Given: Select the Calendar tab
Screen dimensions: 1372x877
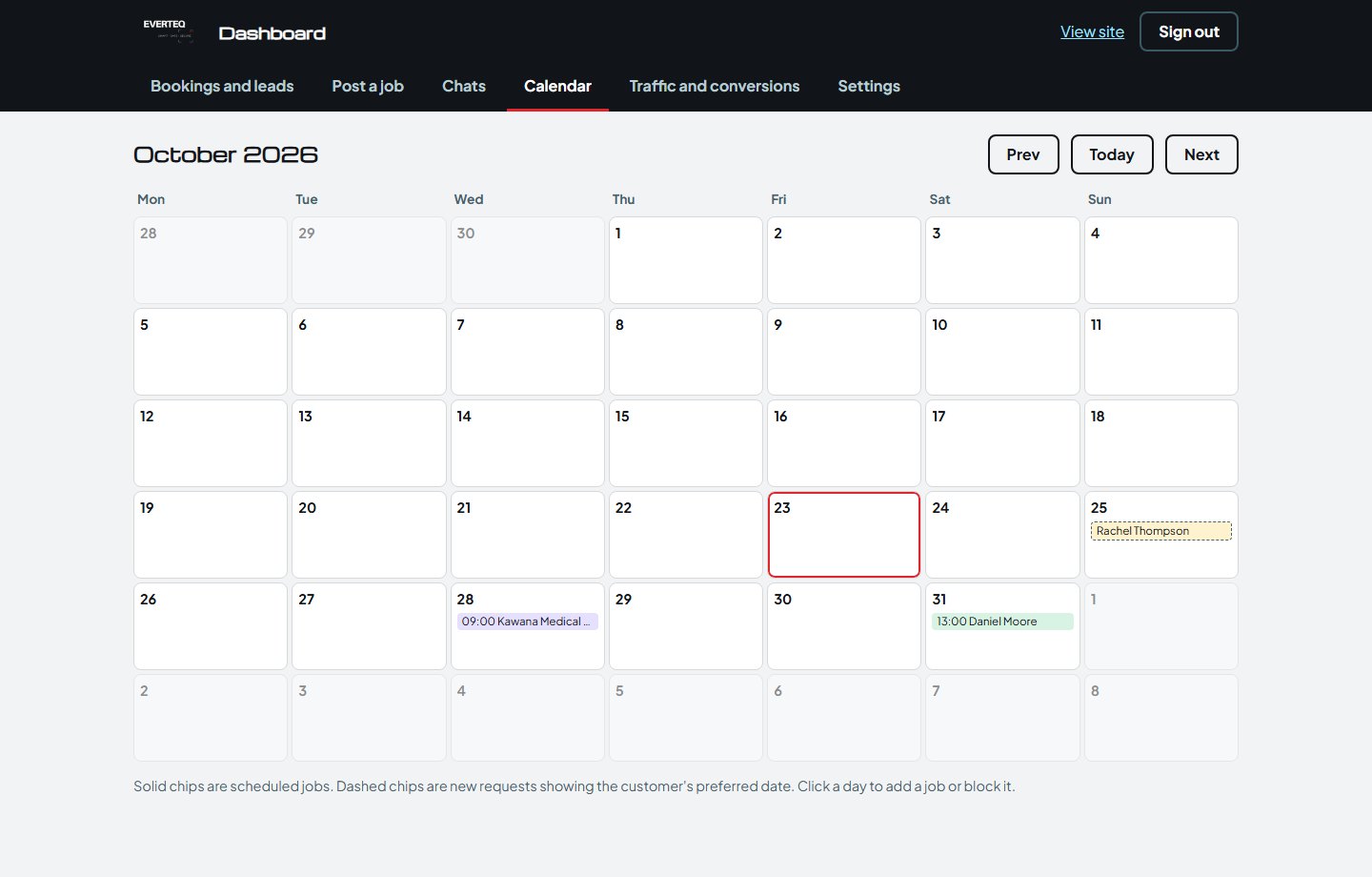Looking at the screenshot, I should point(557,86).
